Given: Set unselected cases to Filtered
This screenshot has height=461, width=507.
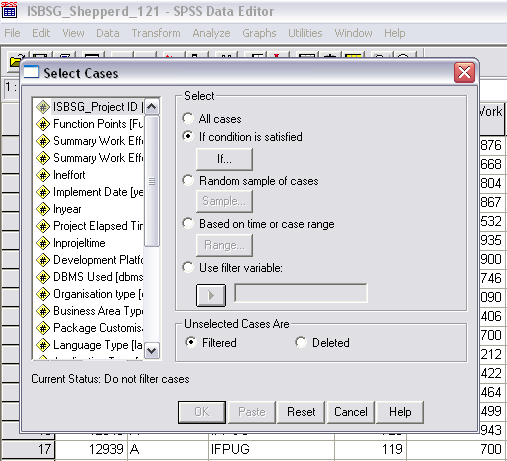Looking at the screenshot, I should (x=191, y=342).
